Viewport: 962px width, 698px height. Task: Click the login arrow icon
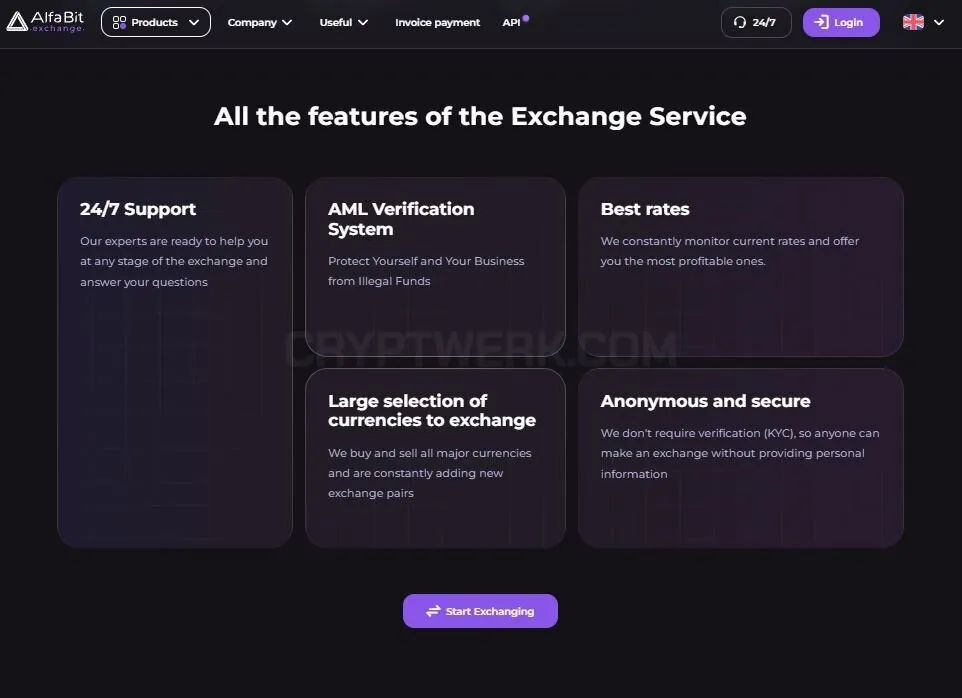(821, 22)
